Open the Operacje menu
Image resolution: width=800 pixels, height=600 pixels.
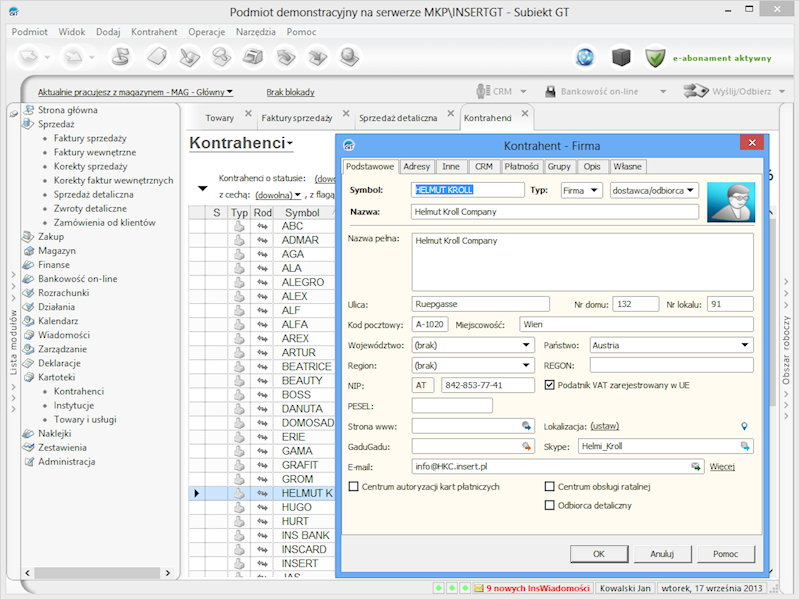[207, 32]
